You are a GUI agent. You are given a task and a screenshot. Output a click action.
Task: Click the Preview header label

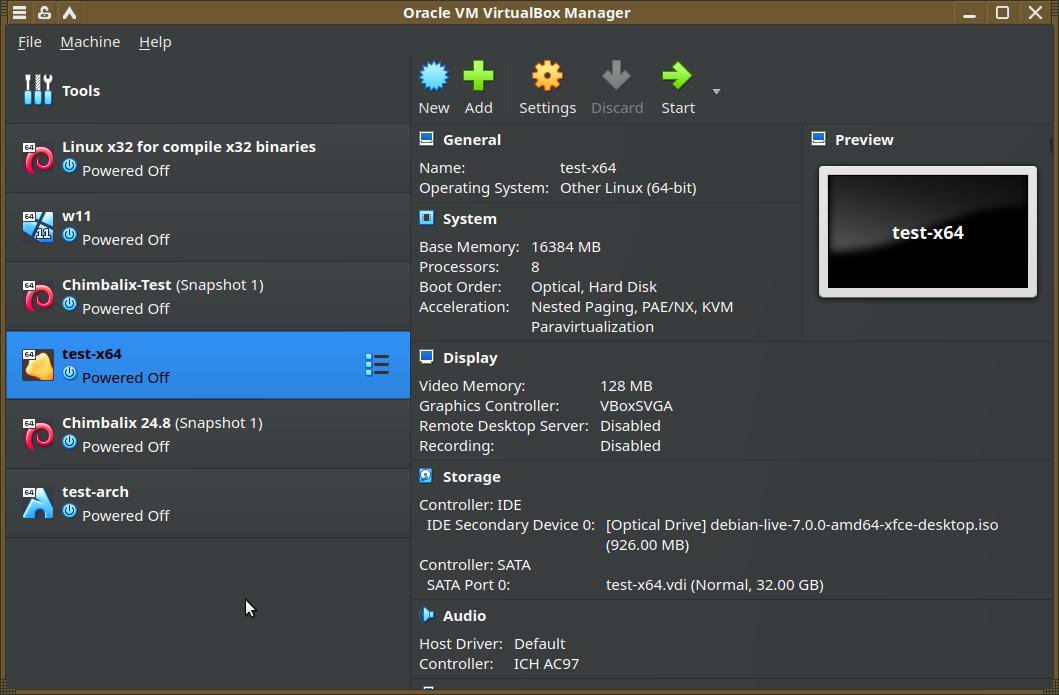864,140
